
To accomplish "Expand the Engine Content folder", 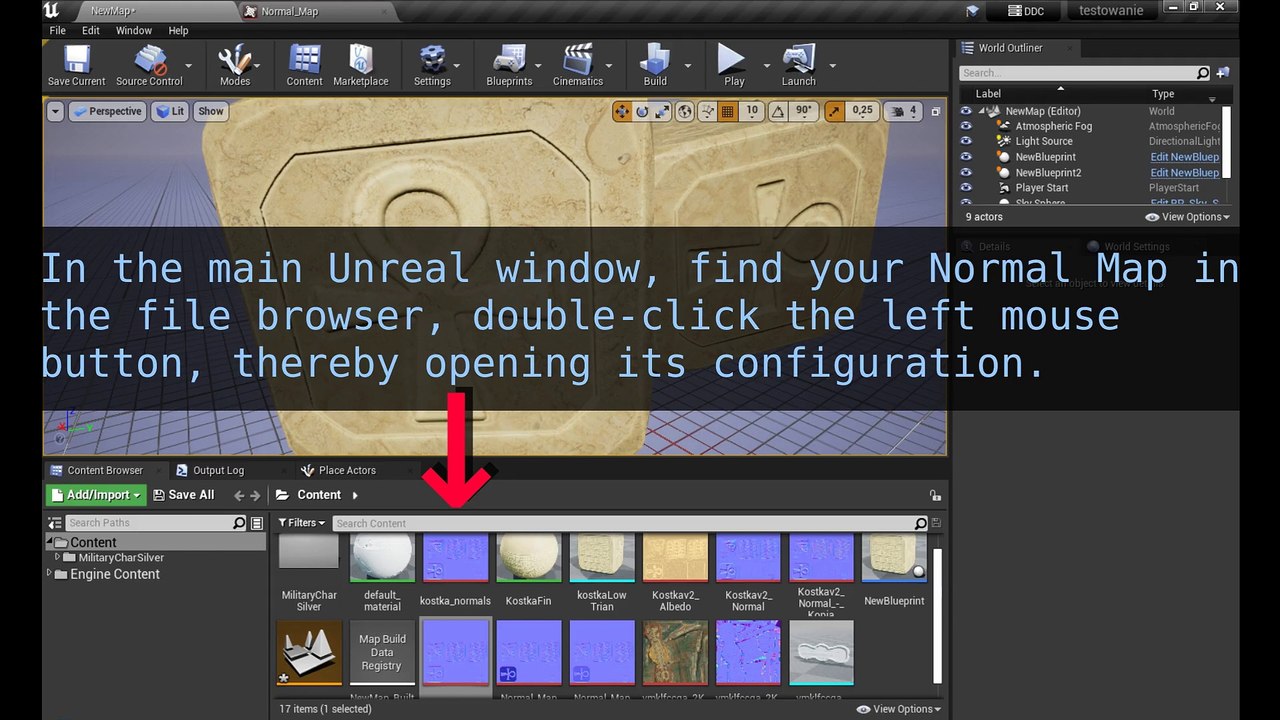I will [50, 574].
